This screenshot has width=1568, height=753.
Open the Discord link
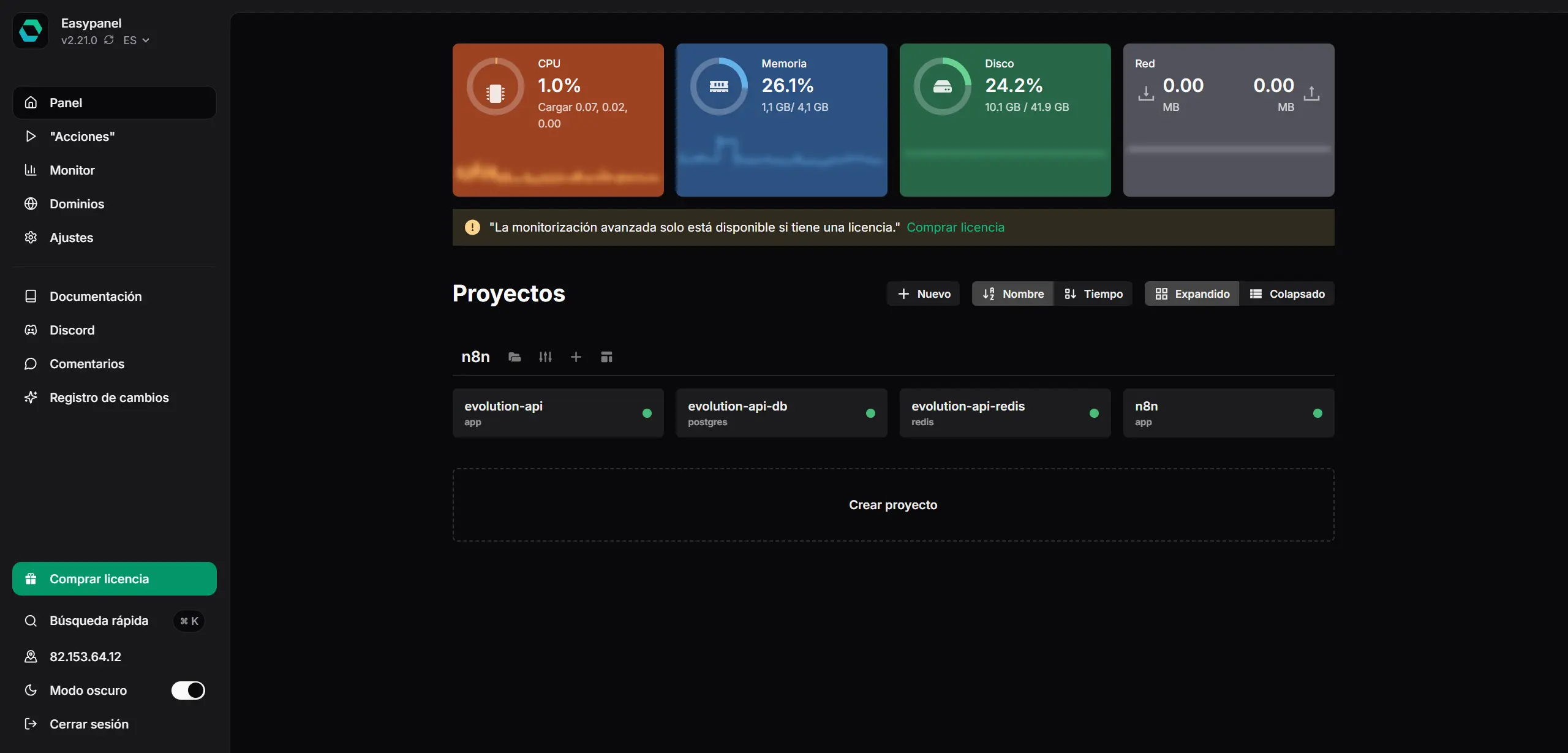pos(114,330)
